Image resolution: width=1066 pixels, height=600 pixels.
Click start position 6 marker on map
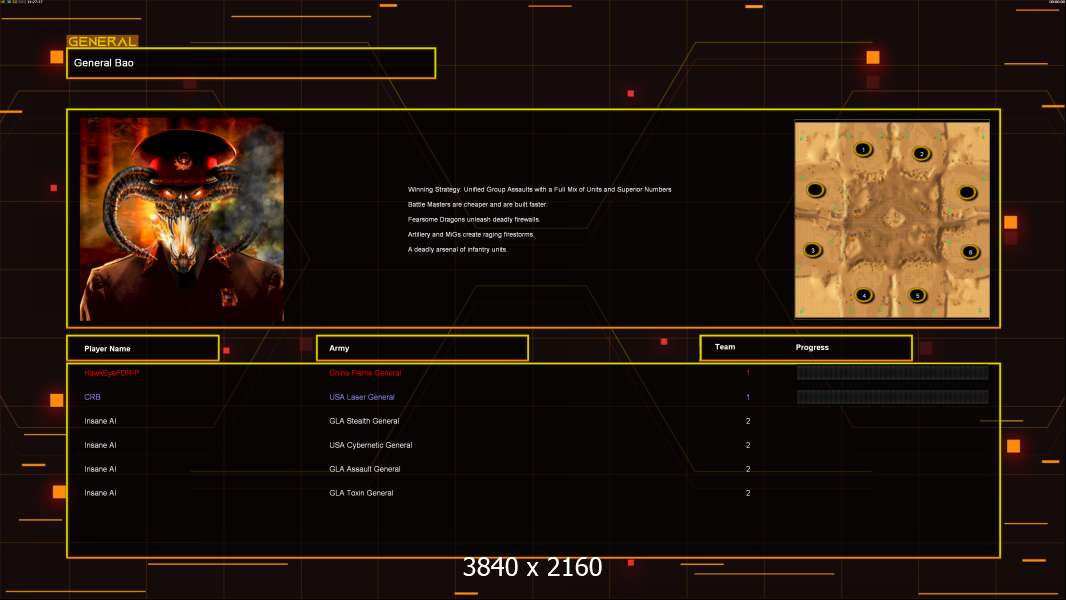[x=970, y=251]
